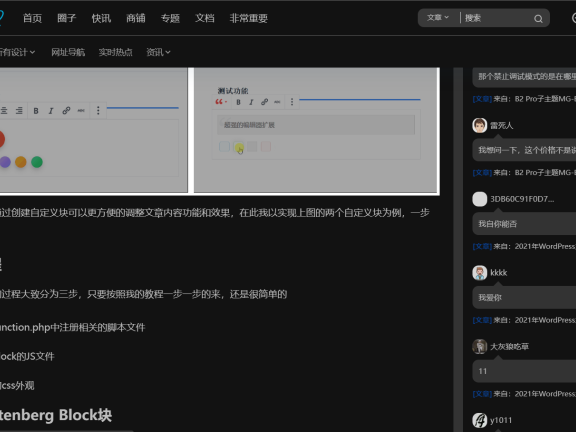The image size is (576, 432).
Task: Open comment 那个禁止调试模式的是在哪里
Action: click(524, 76)
